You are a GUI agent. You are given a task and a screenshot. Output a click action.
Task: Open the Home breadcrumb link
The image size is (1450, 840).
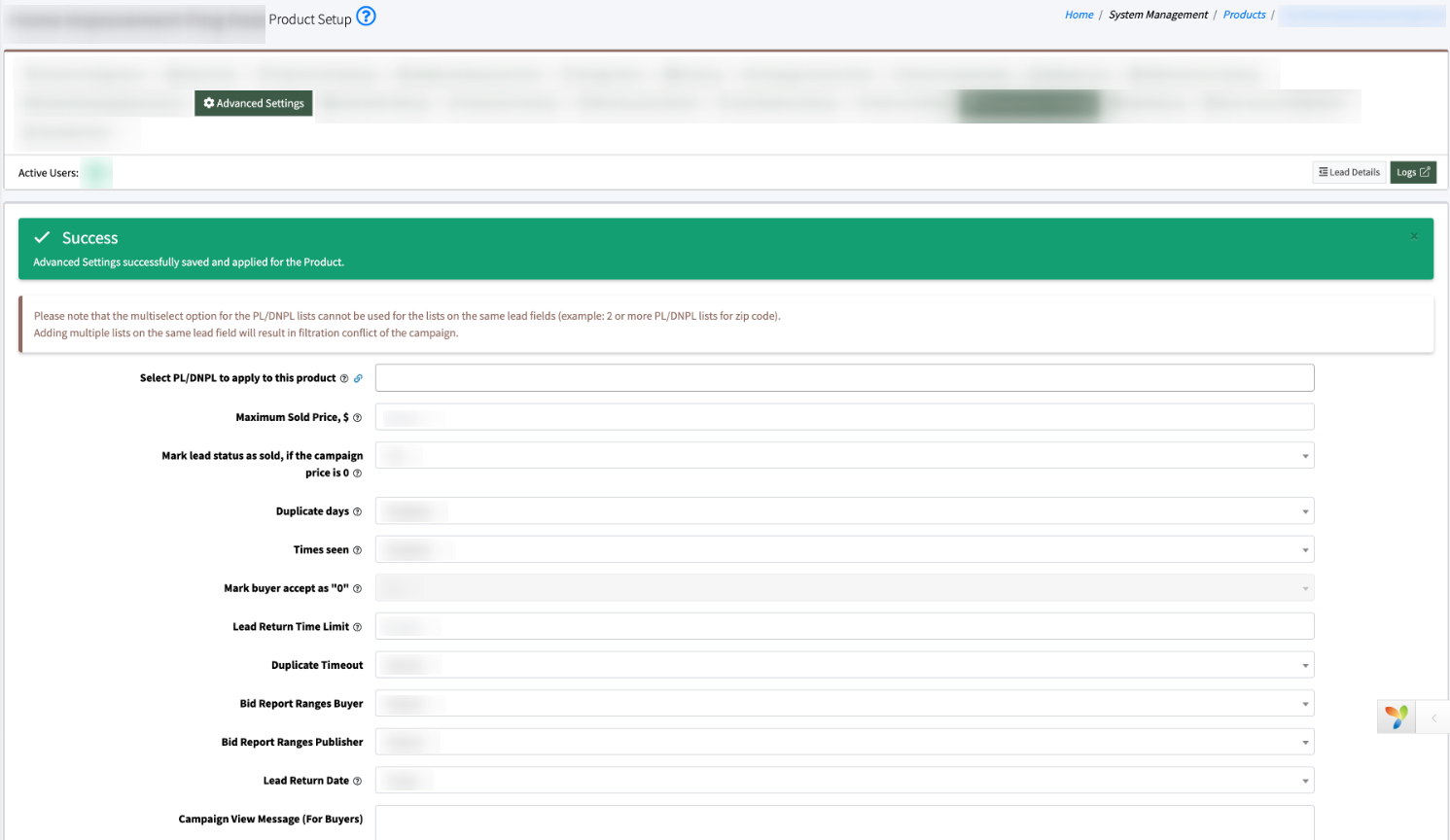click(x=1079, y=15)
